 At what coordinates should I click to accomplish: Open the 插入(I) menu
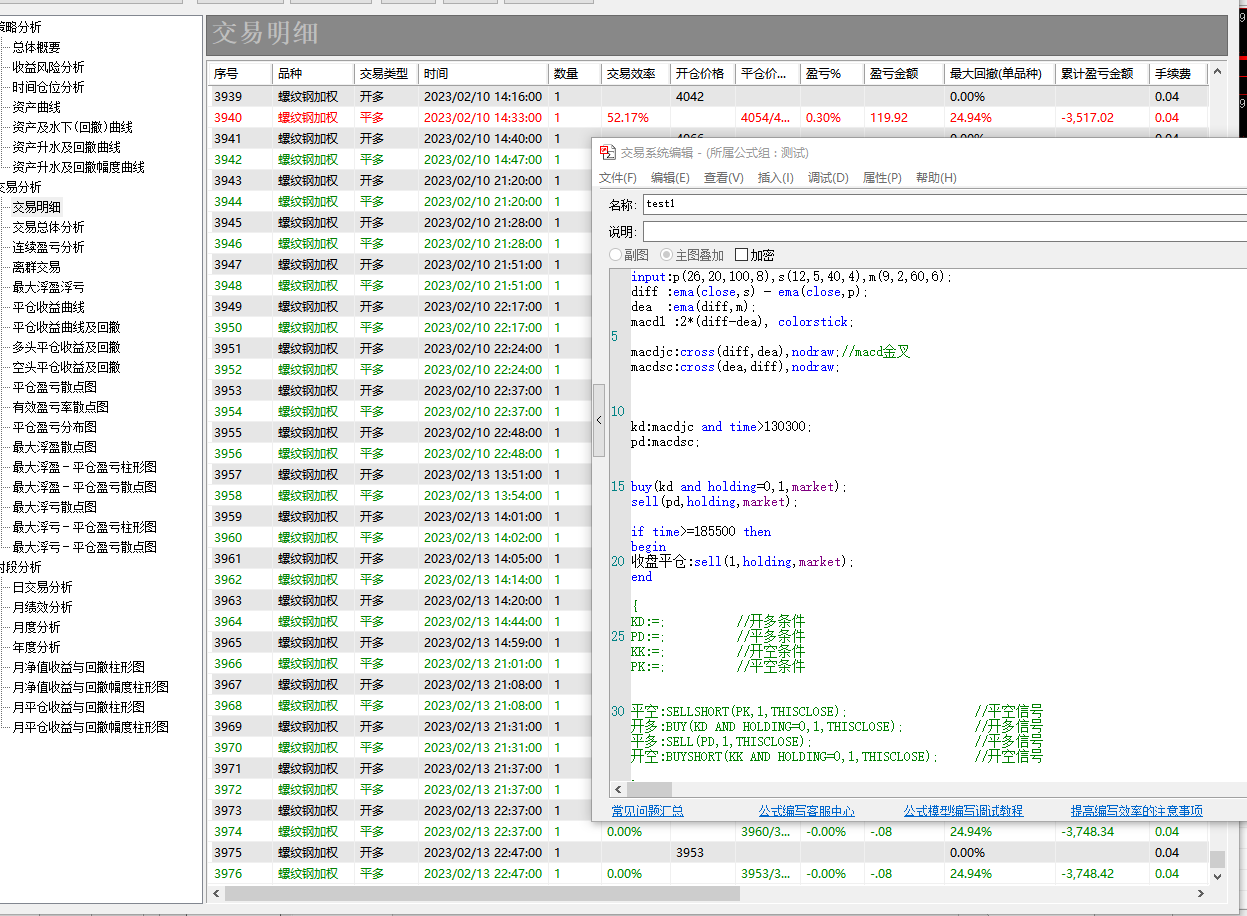776,177
